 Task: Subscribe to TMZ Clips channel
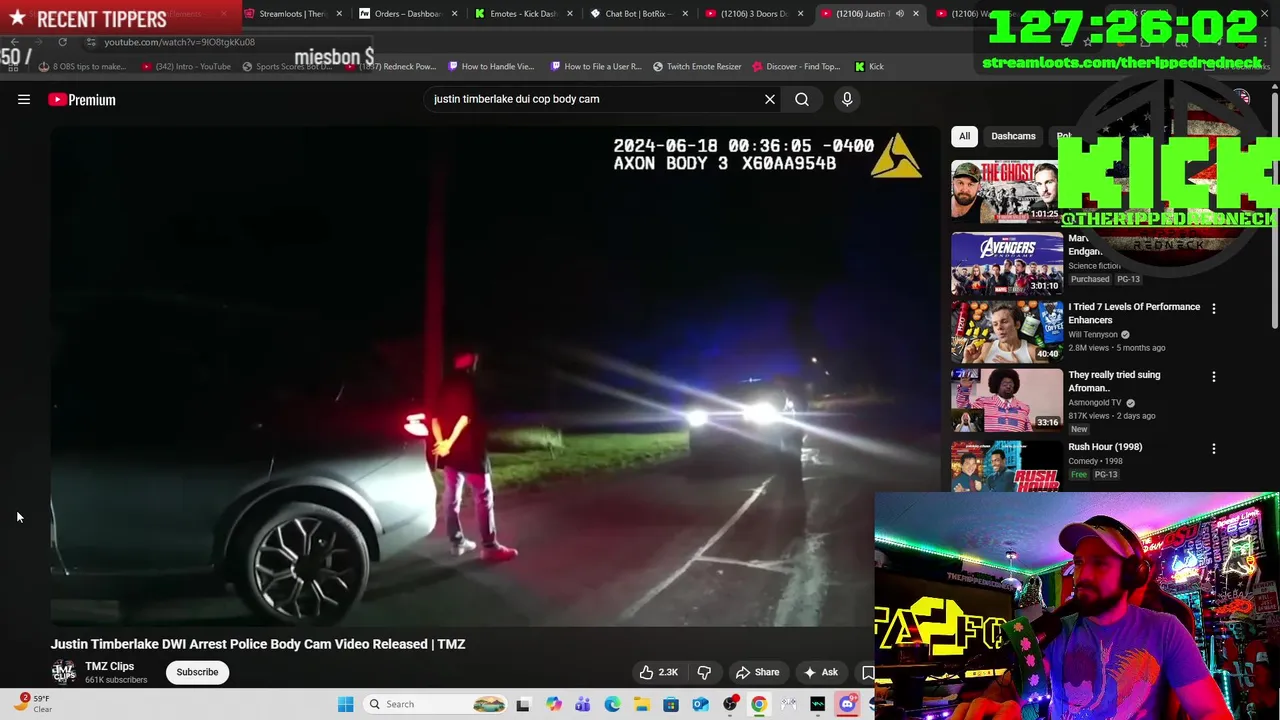[x=197, y=672]
